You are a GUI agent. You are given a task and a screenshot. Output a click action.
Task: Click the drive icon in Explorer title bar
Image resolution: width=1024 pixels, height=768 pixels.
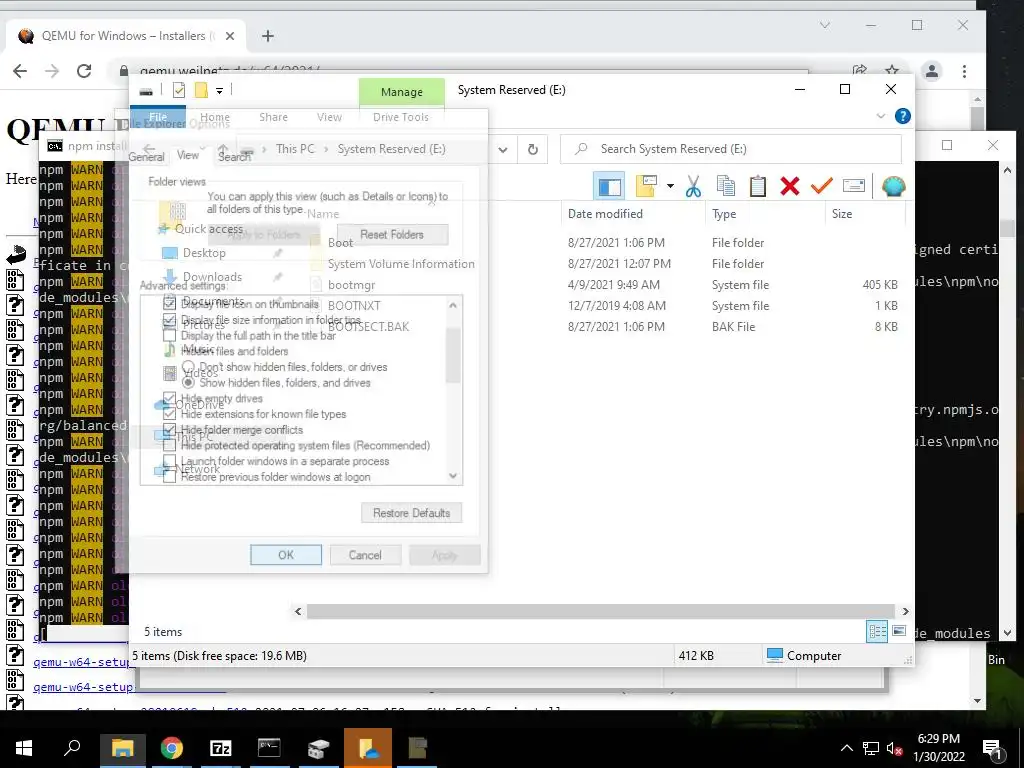point(146,91)
